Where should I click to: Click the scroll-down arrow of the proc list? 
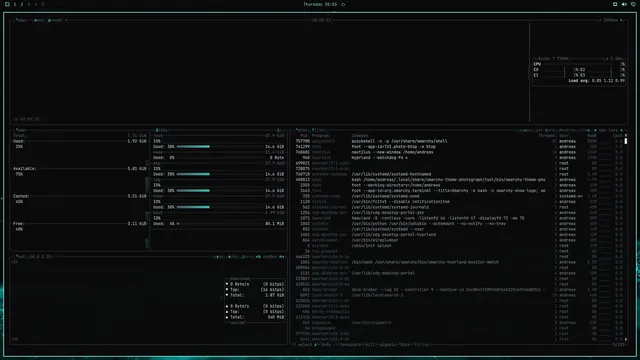[x=626, y=339]
